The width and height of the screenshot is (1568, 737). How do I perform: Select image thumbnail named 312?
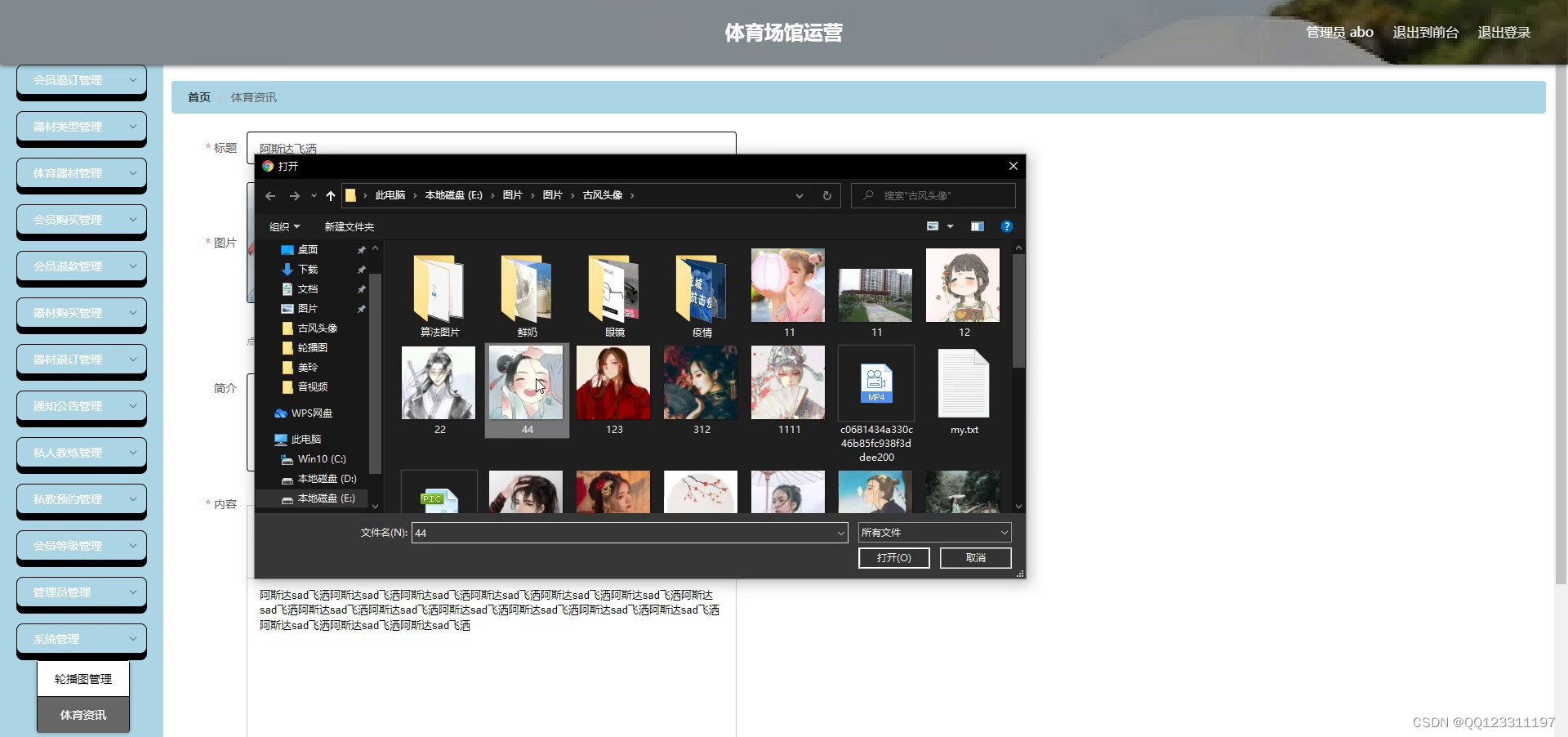702,391
